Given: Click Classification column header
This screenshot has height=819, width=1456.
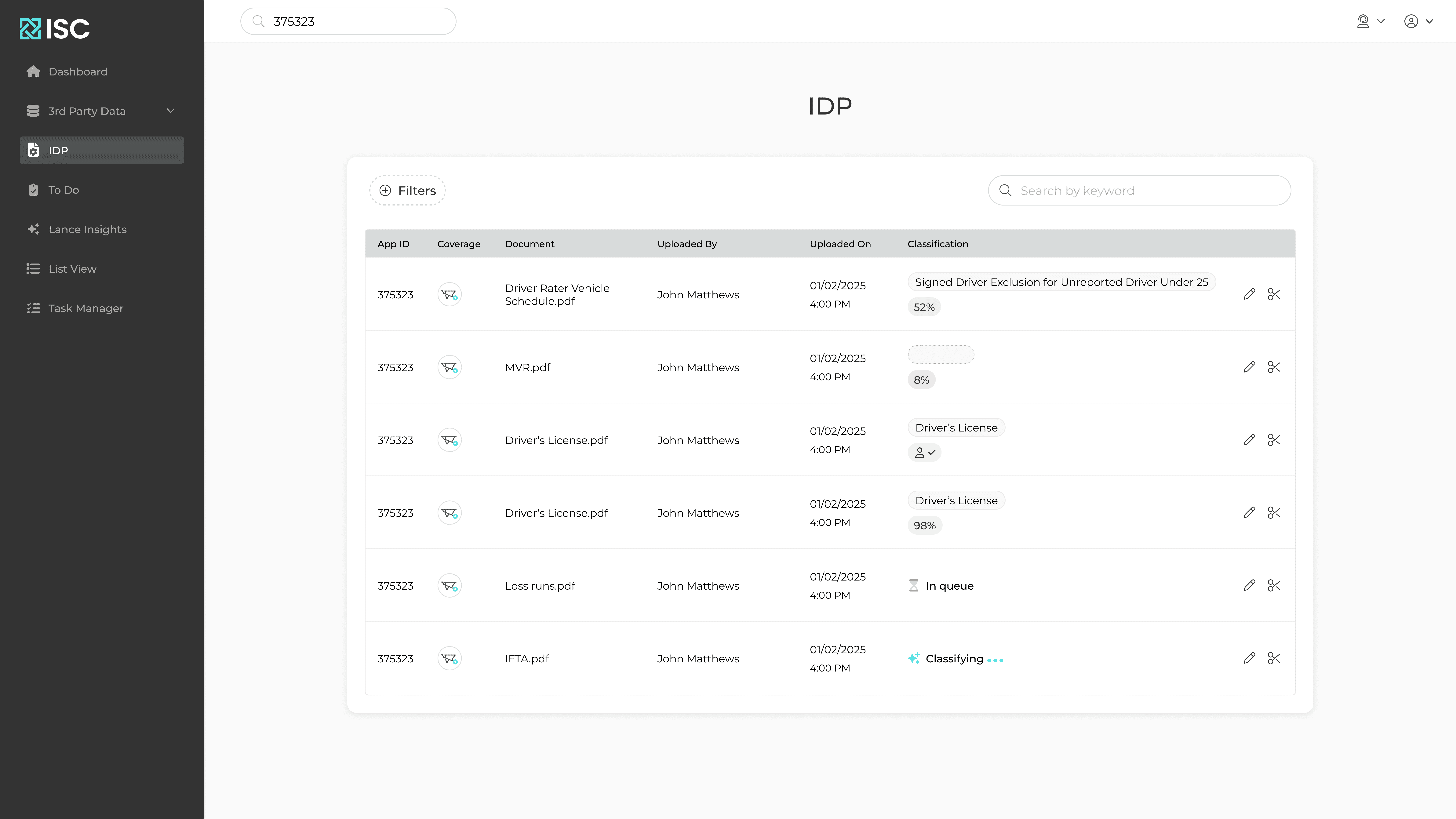Looking at the screenshot, I should (x=938, y=244).
